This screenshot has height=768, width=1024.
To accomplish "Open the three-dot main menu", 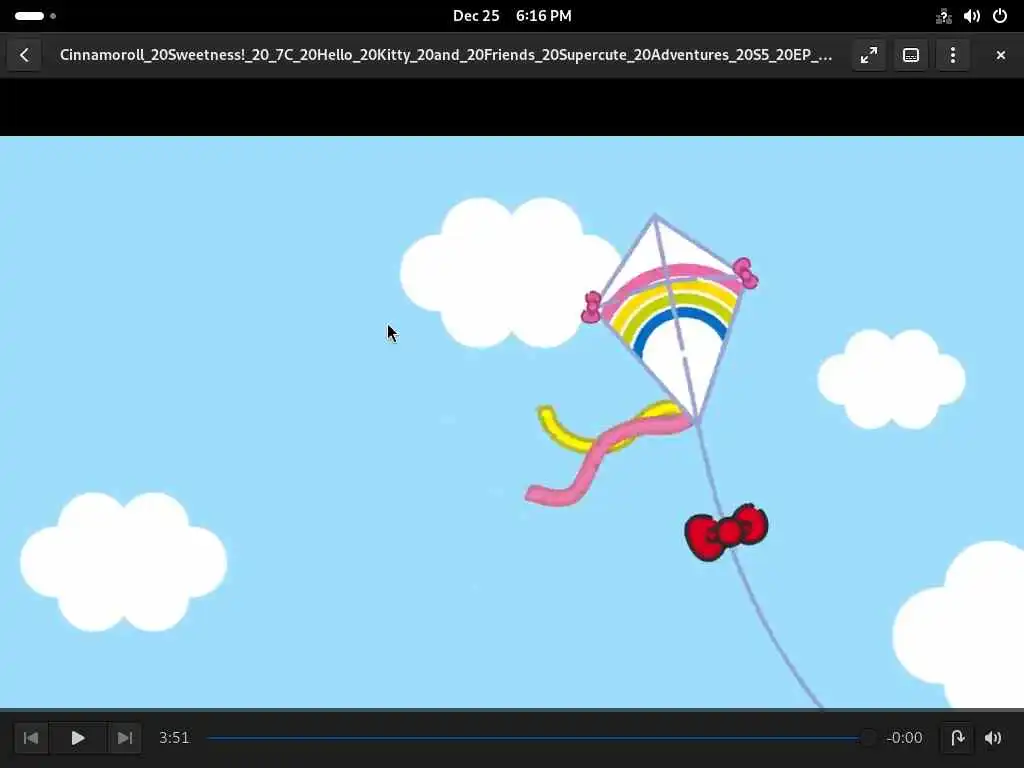I will pos(953,55).
